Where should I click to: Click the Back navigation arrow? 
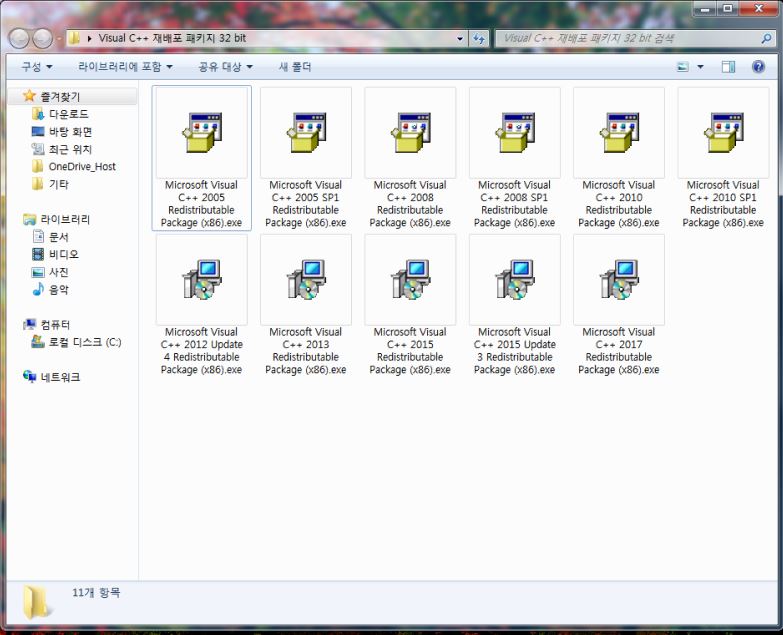(x=19, y=38)
